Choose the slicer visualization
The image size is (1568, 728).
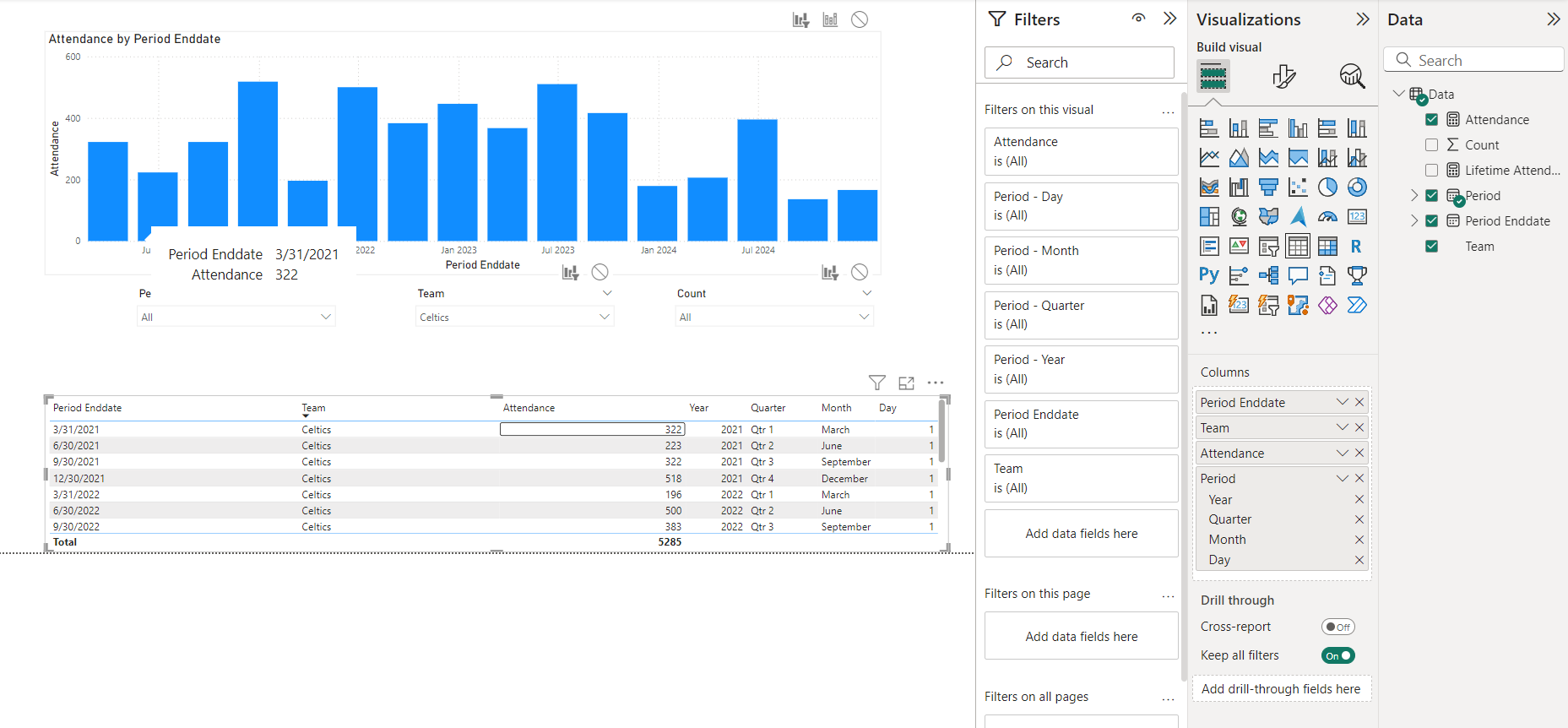1268,247
